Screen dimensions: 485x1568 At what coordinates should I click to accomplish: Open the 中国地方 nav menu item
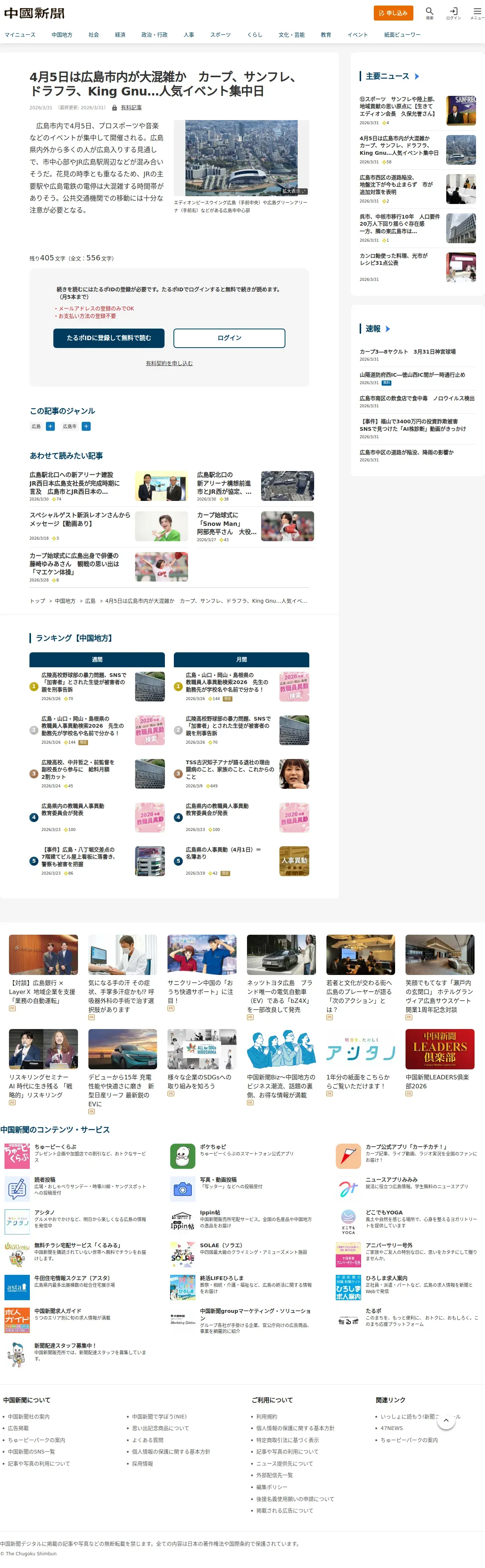pos(62,35)
